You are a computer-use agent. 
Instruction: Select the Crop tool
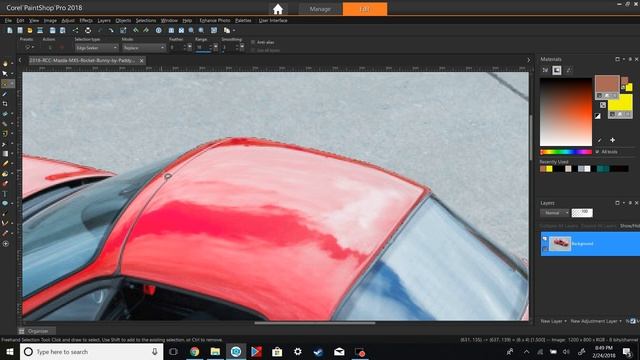(5, 104)
